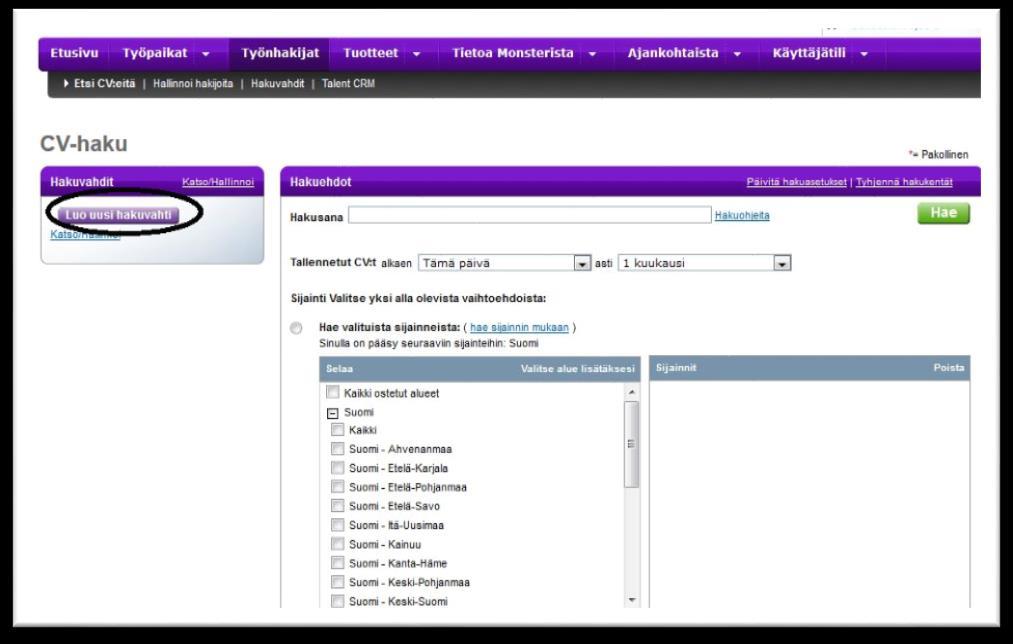Expand the Tuotteet dropdown arrow

pyautogui.click(x=417, y=54)
